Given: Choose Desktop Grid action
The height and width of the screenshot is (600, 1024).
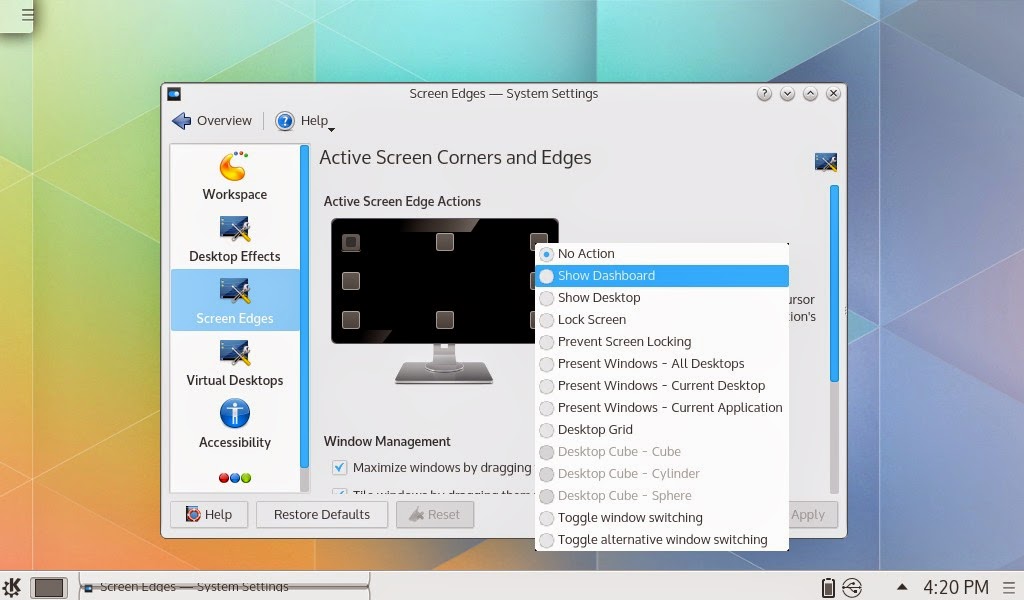Looking at the screenshot, I should tap(662, 430).
